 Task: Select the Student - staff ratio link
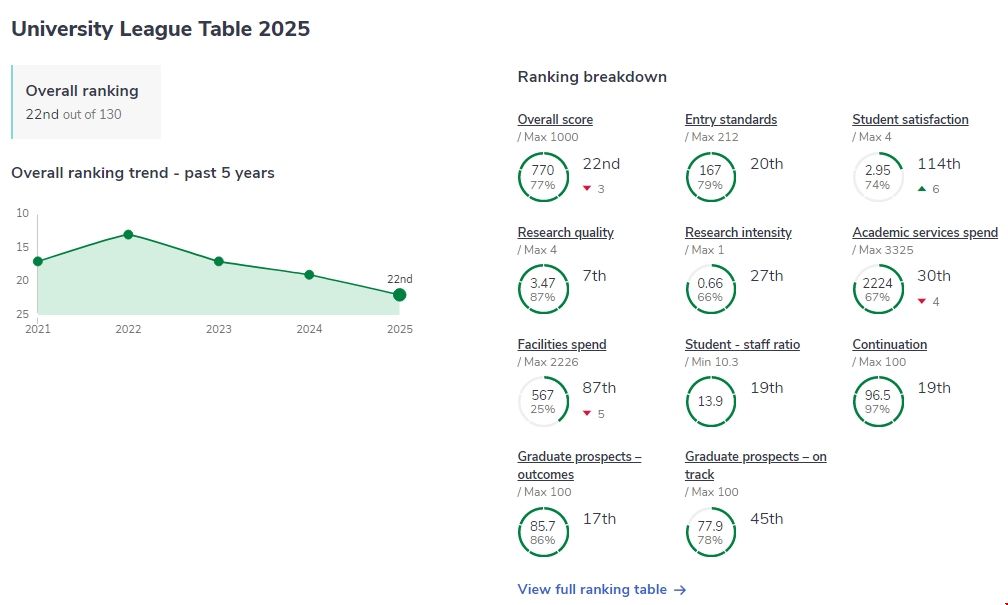click(742, 345)
